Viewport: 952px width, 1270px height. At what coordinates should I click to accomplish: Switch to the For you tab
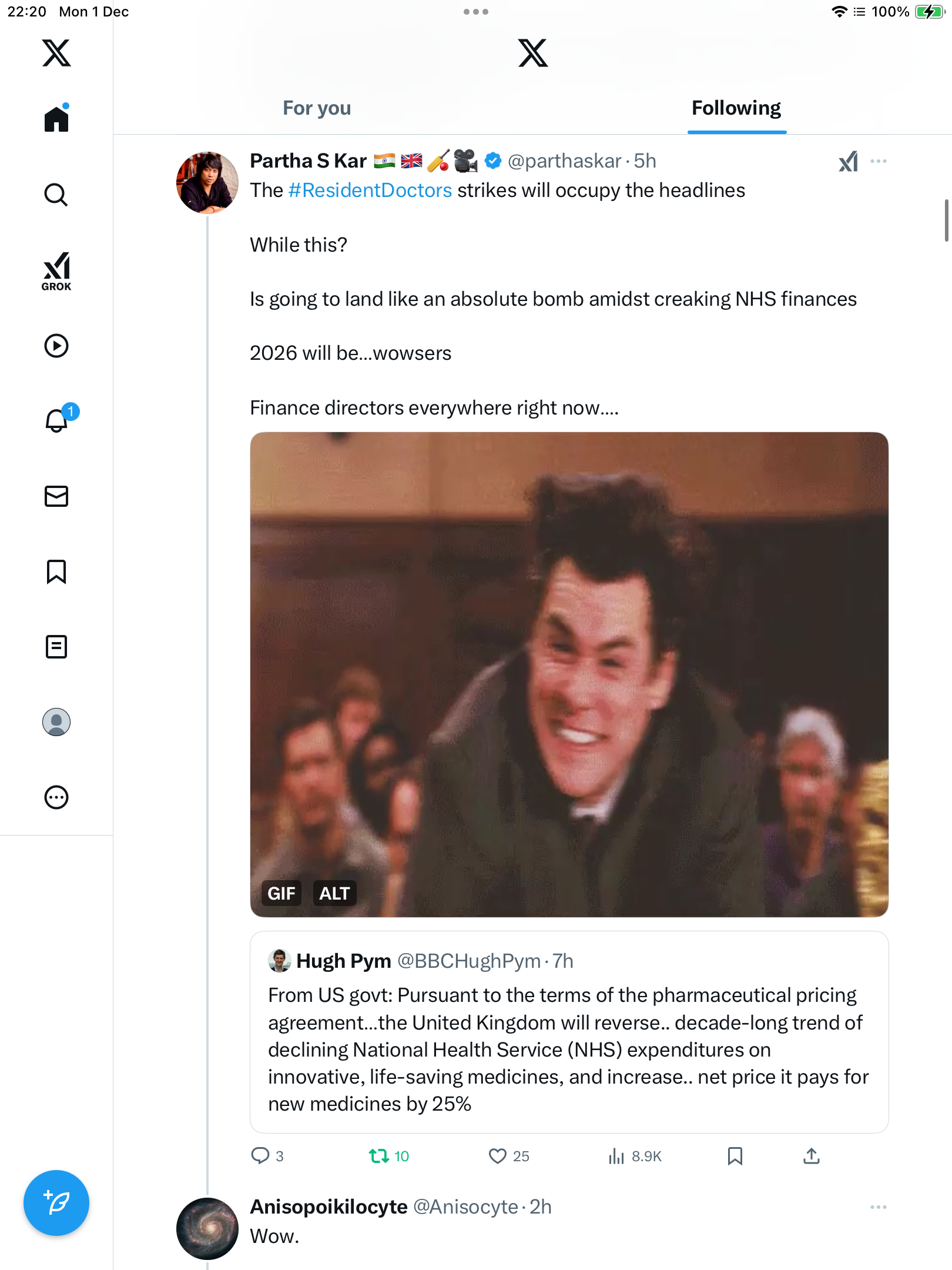coord(317,108)
